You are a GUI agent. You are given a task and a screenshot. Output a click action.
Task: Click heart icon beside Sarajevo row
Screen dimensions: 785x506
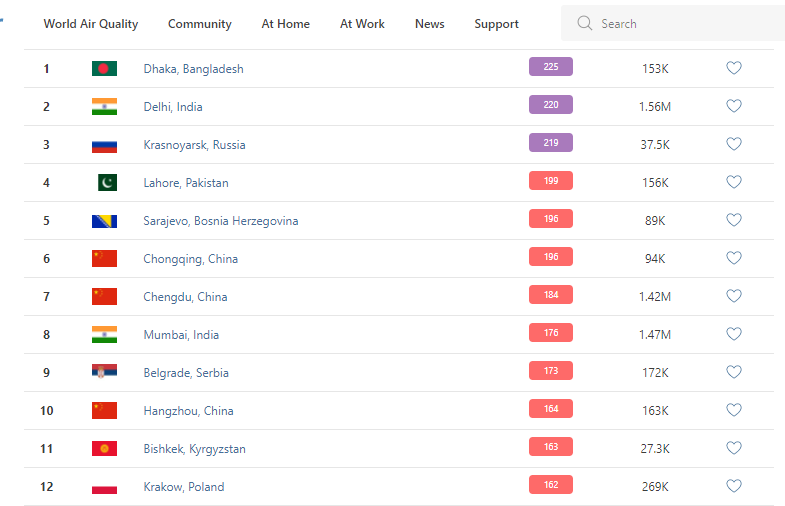tap(733, 220)
